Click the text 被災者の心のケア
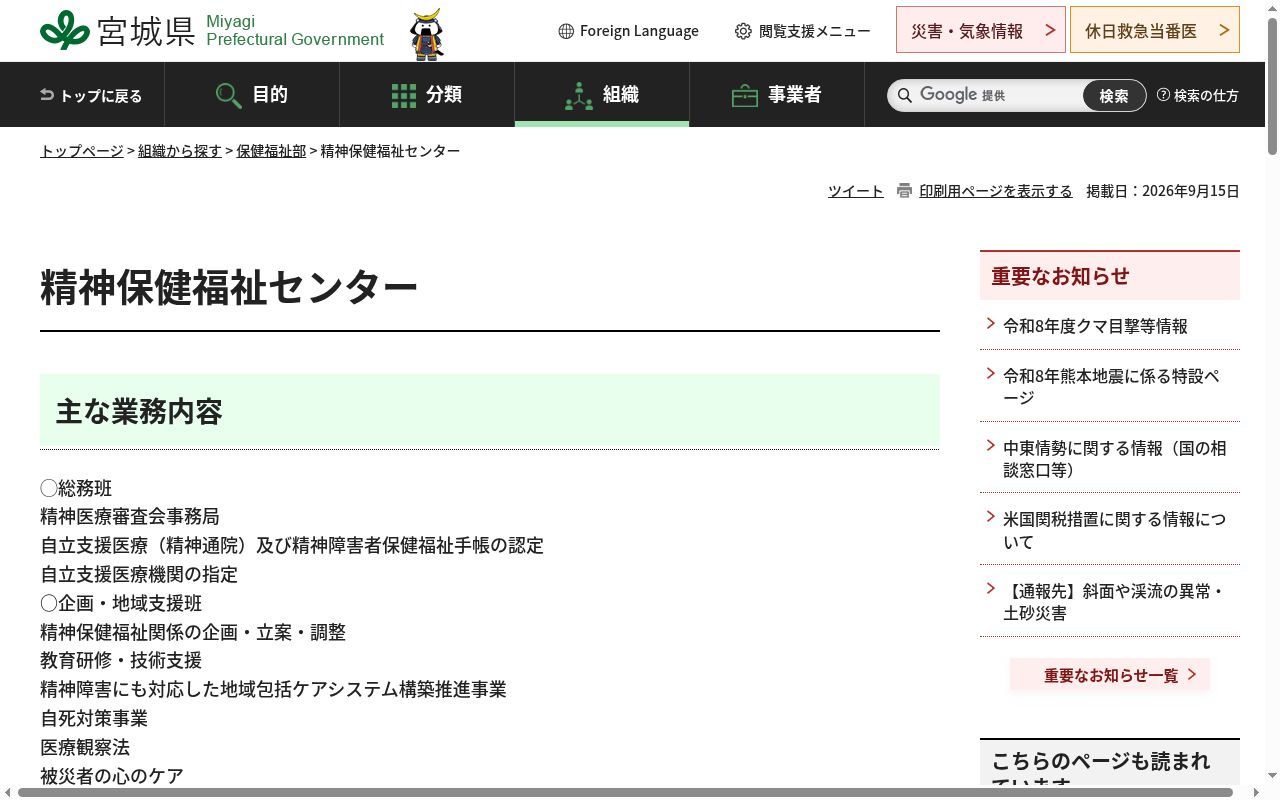This screenshot has width=1280, height=800. click(112, 776)
